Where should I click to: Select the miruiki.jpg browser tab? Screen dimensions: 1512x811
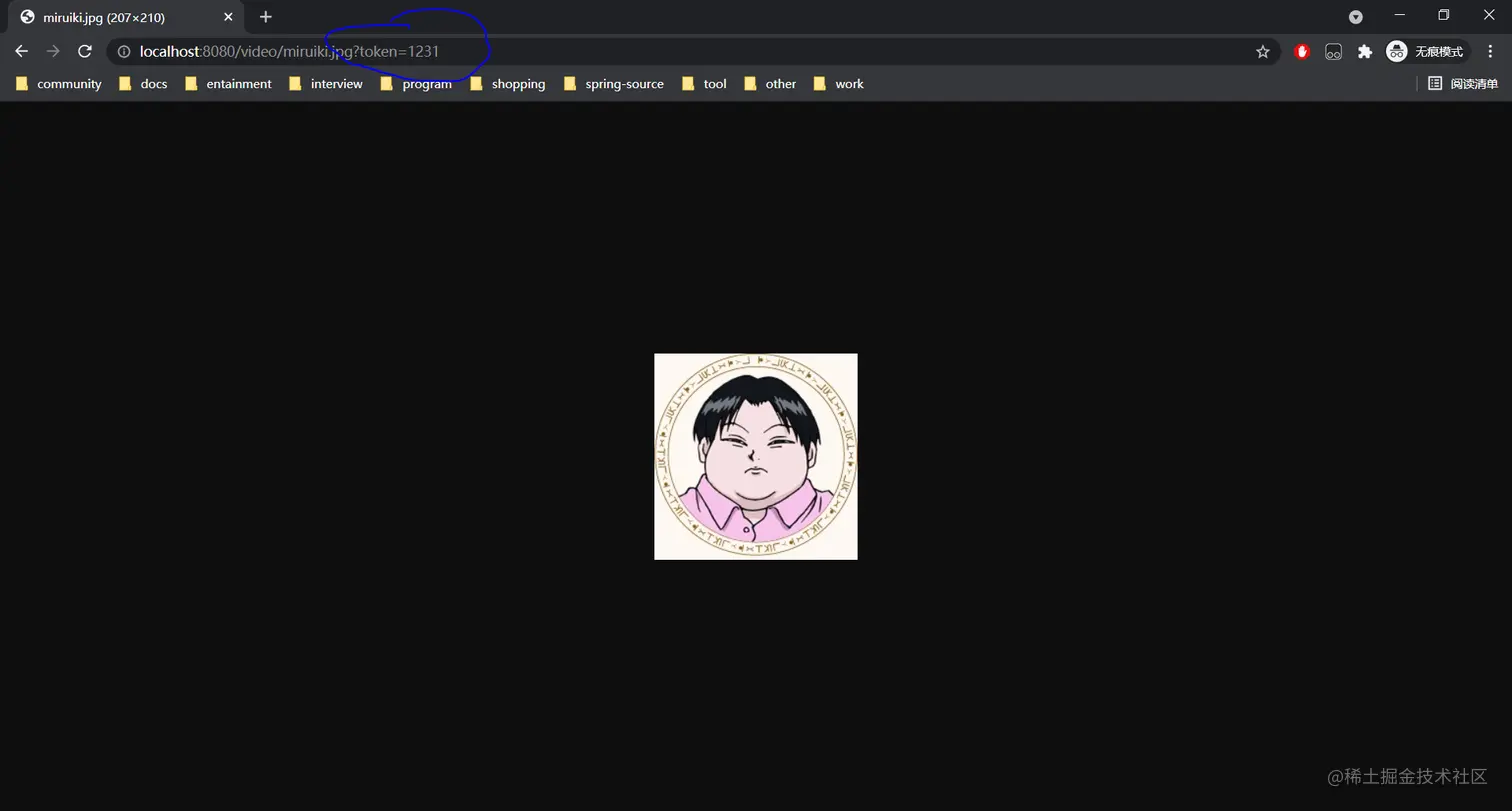click(x=120, y=16)
